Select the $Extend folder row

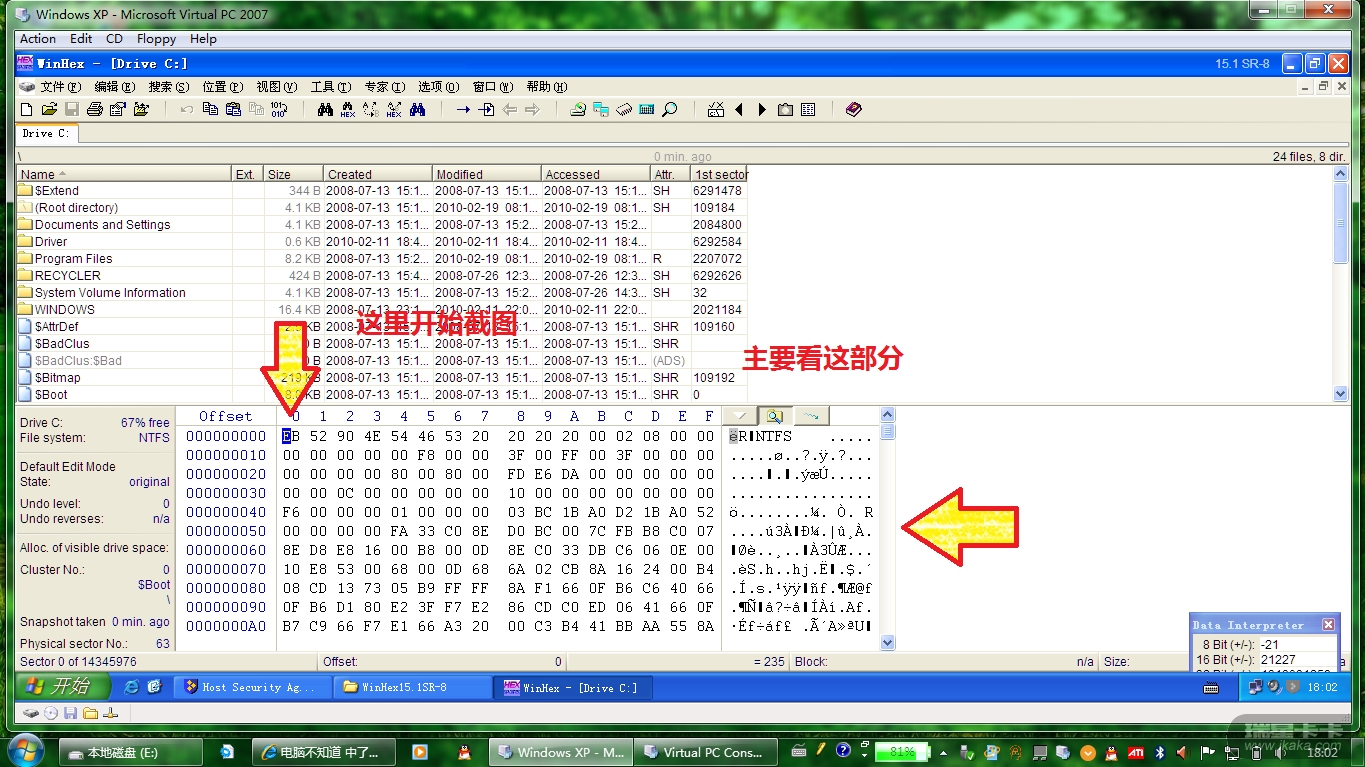(x=381, y=191)
